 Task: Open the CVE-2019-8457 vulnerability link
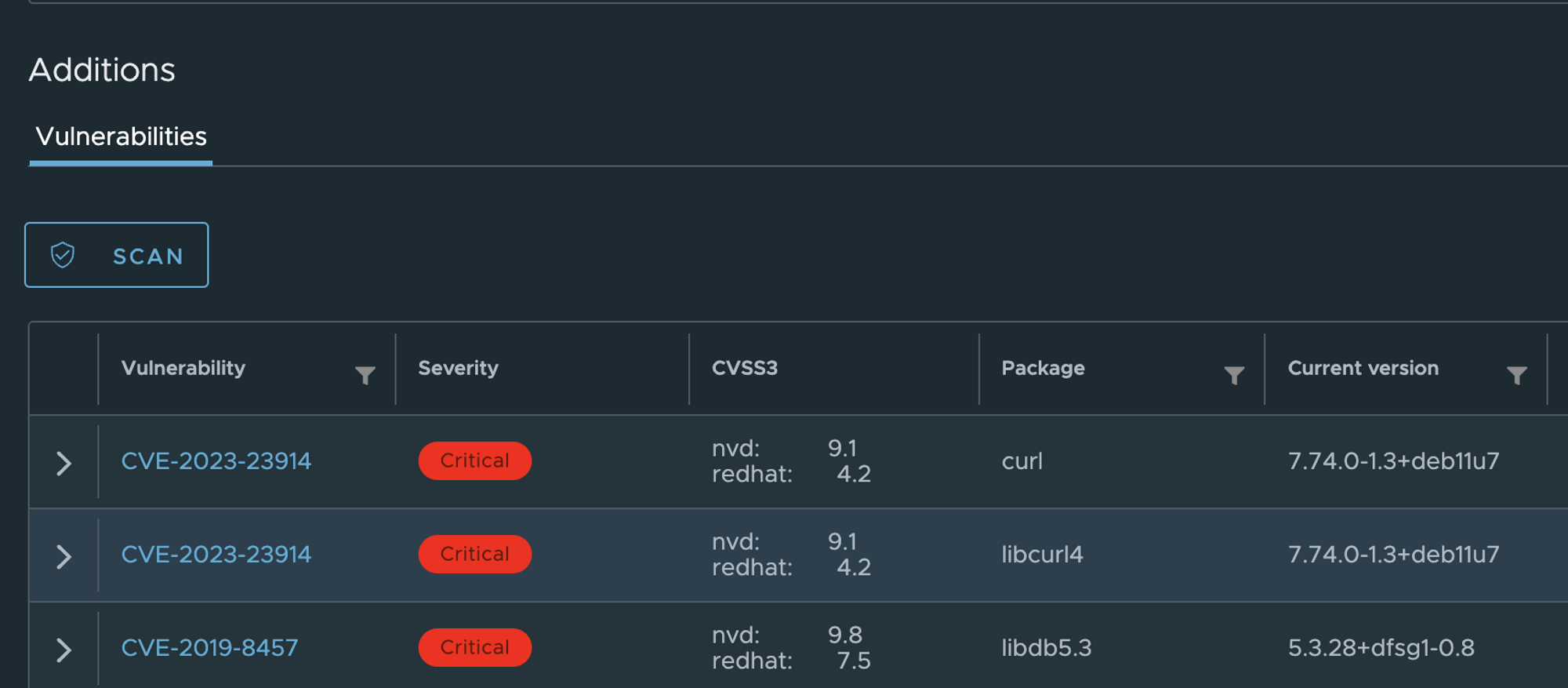point(209,647)
